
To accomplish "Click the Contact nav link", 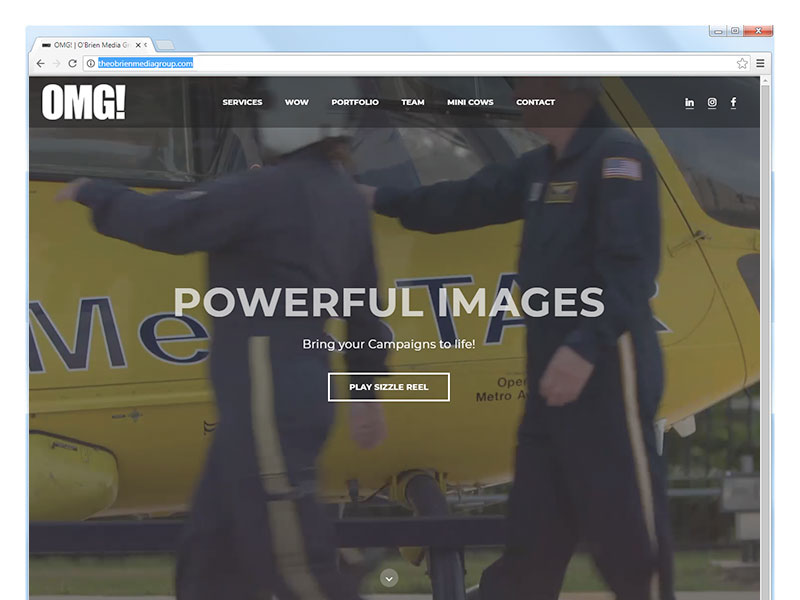I will tap(535, 102).
